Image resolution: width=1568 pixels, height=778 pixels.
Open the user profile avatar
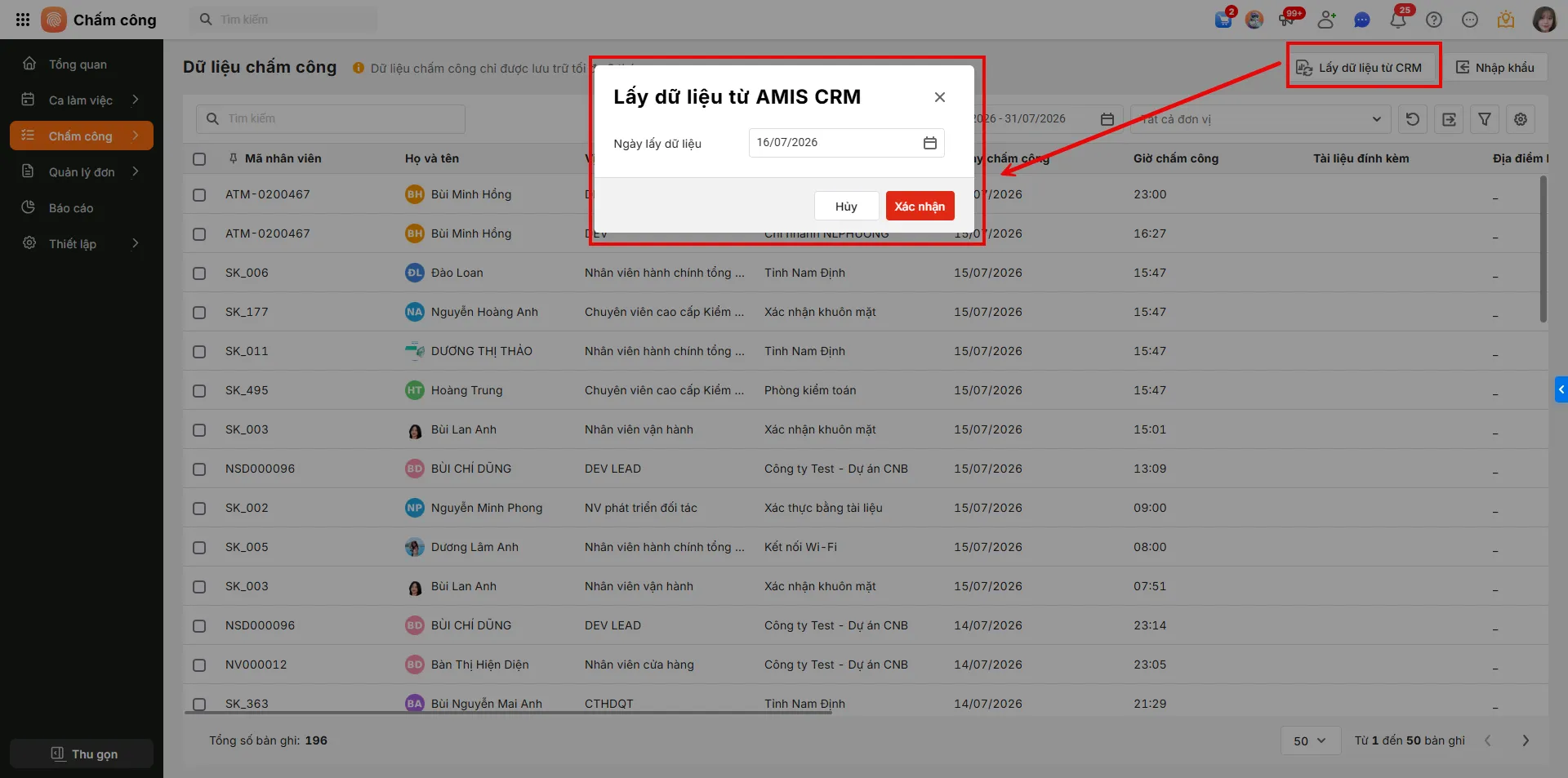tap(1544, 20)
